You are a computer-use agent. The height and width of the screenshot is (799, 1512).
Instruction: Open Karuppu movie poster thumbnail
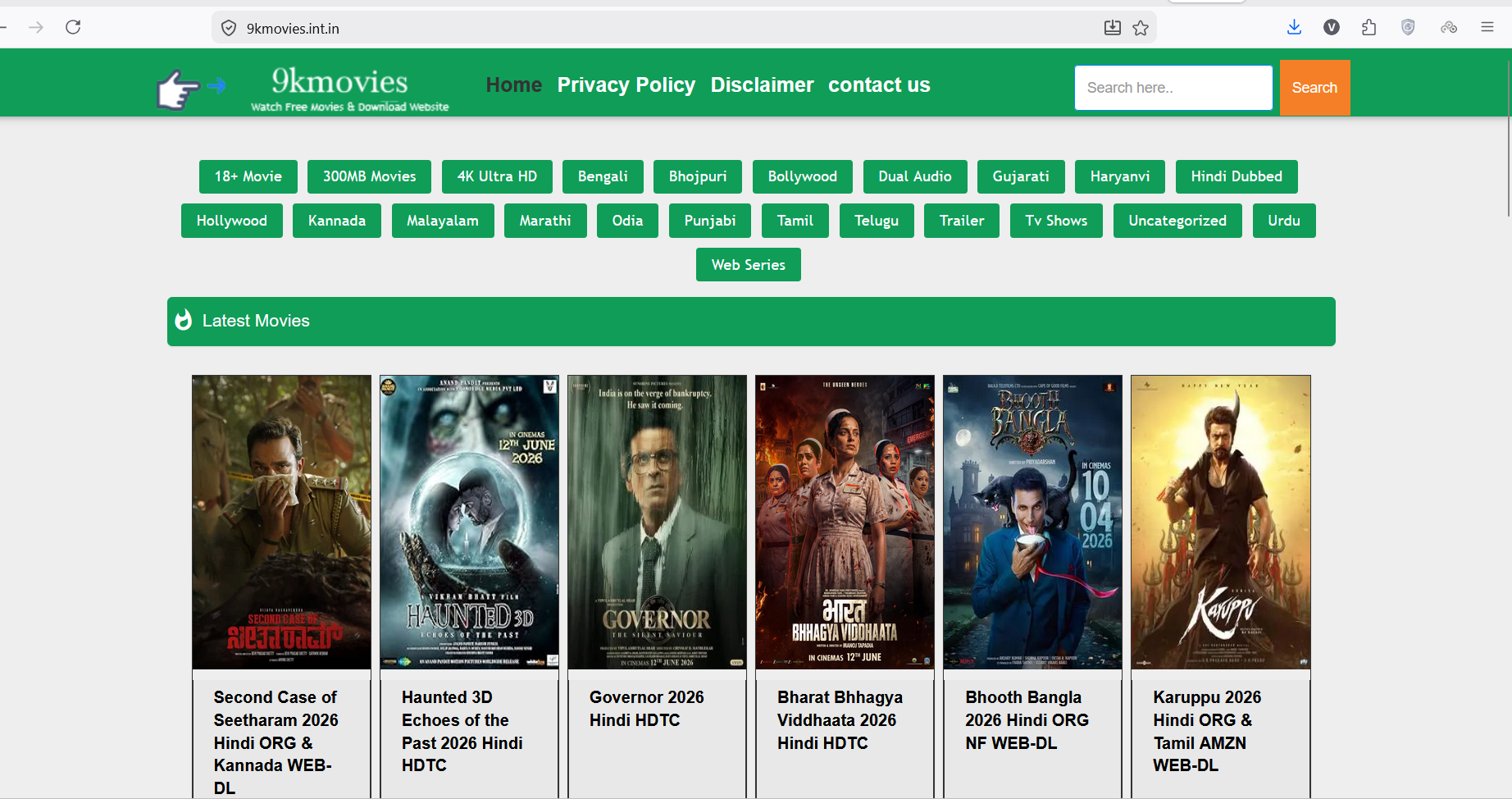tap(1220, 523)
